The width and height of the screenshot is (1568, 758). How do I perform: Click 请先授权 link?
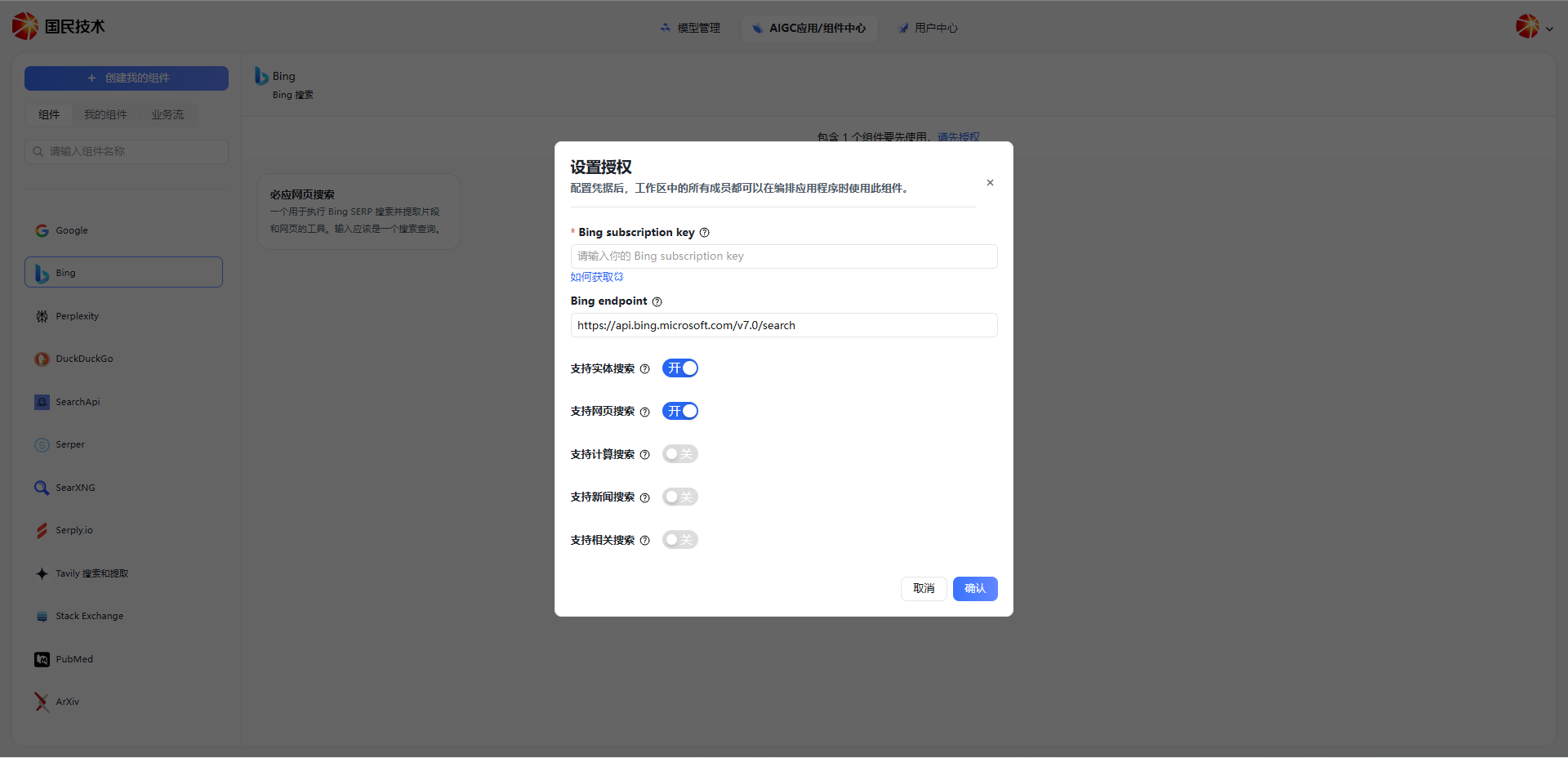click(959, 136)
